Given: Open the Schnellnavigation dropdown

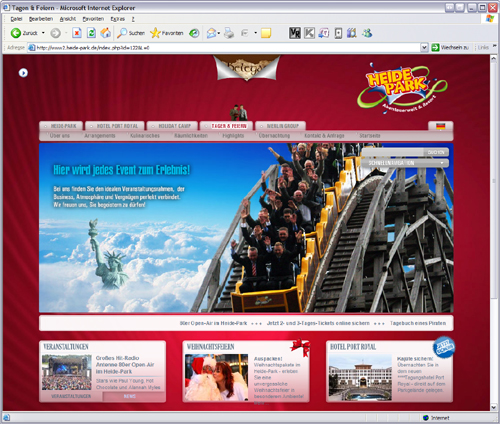Looking at the screenshot, I should click(405, 163).
